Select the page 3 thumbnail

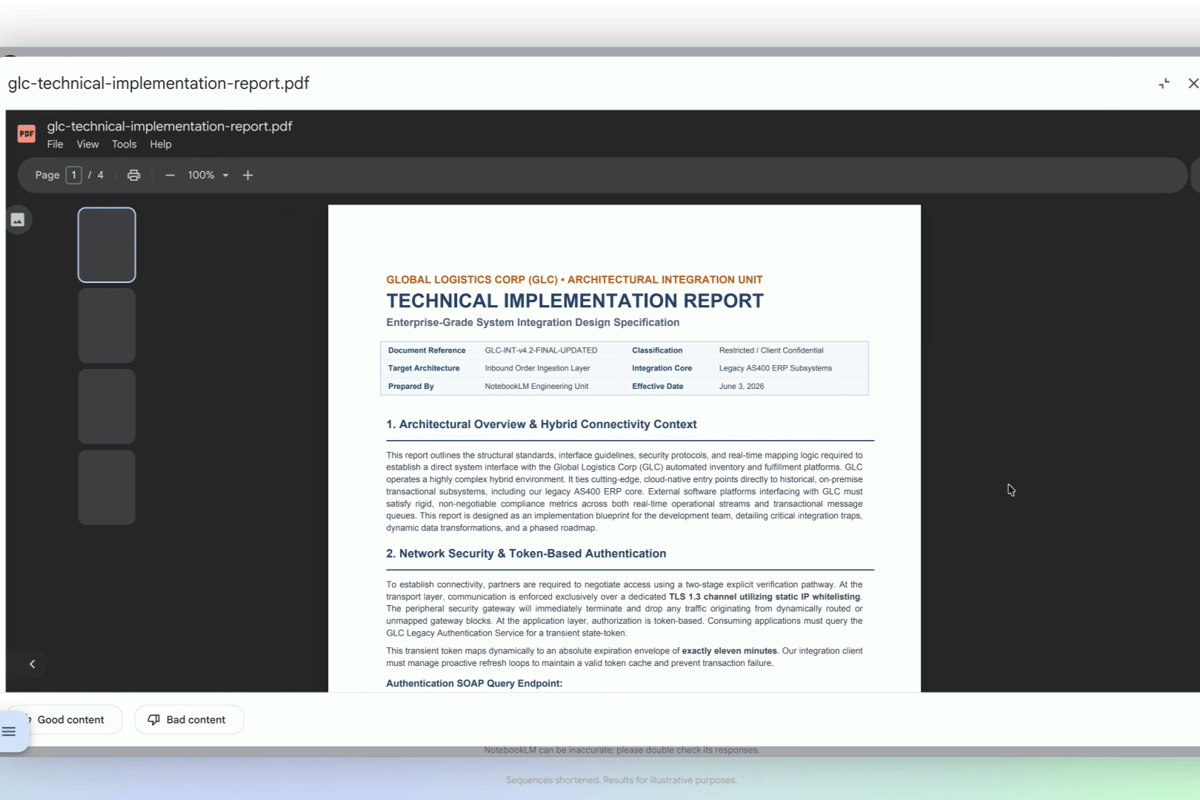coord(107,407)
